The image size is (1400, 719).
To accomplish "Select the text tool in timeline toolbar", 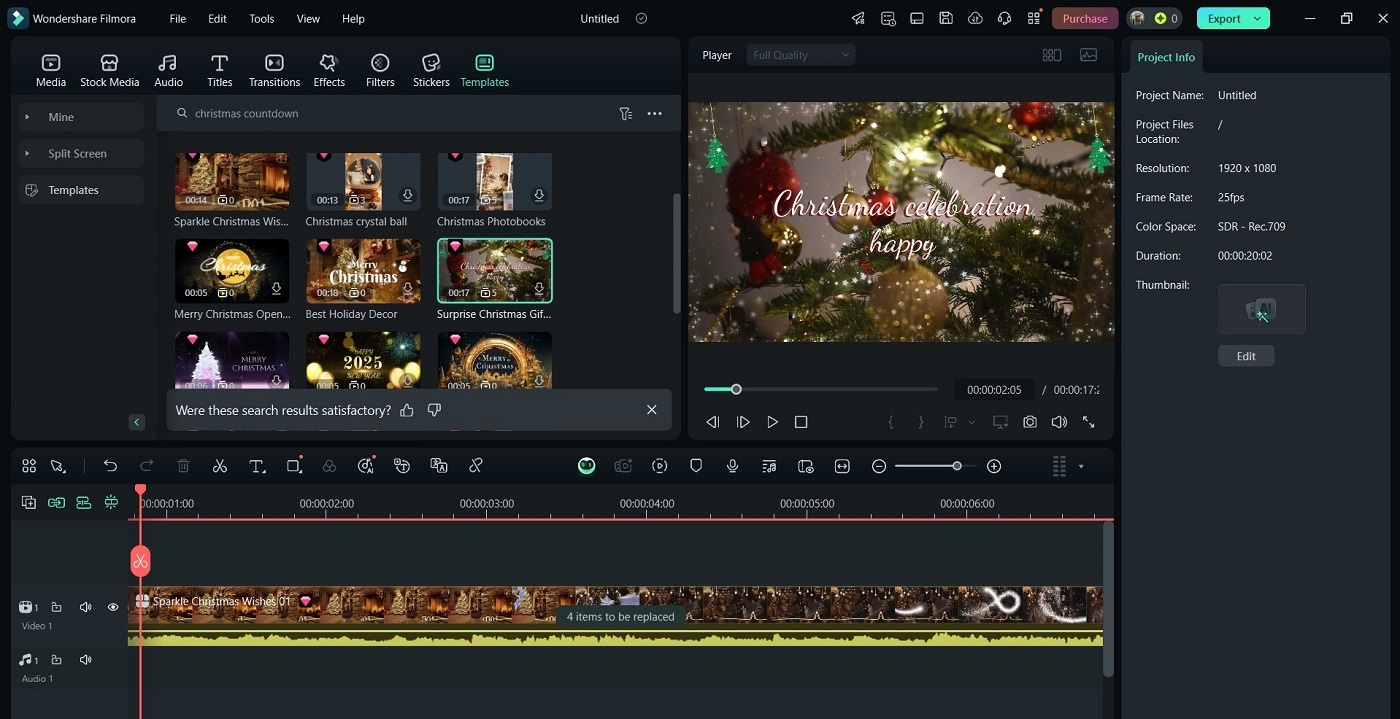I will pyautogui.click(x=257, y=466).
